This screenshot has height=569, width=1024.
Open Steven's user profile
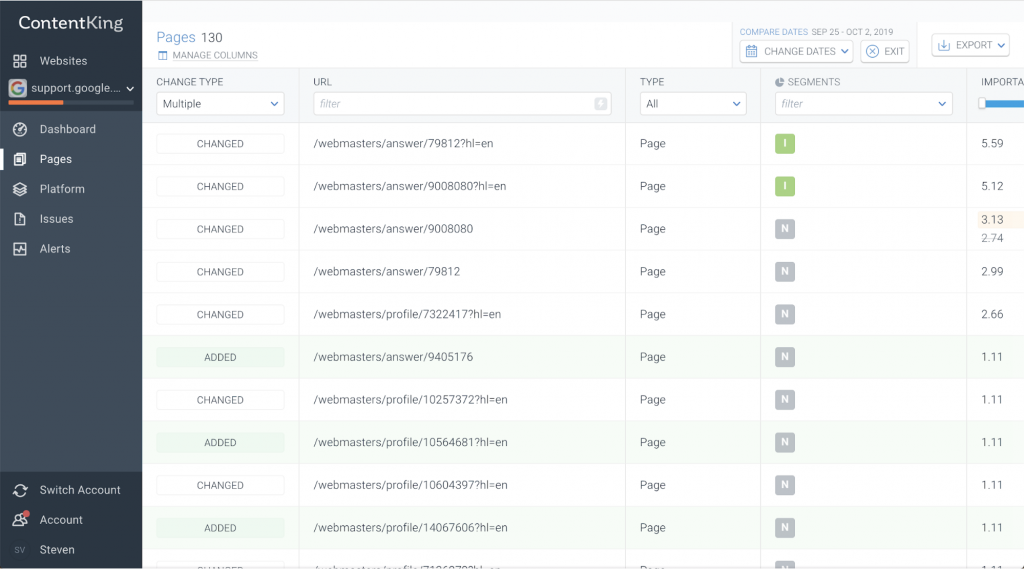(x=57, y=550)
